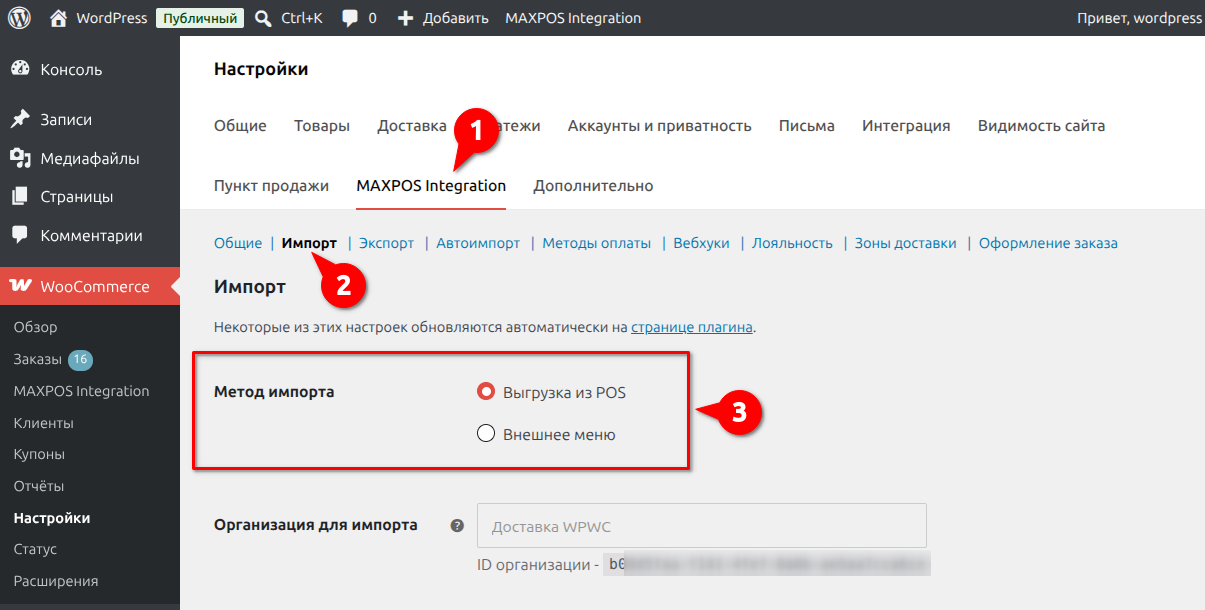Go to Статус submenu
The height and width of the screenshot is (610, 1205).
point(35,549)
